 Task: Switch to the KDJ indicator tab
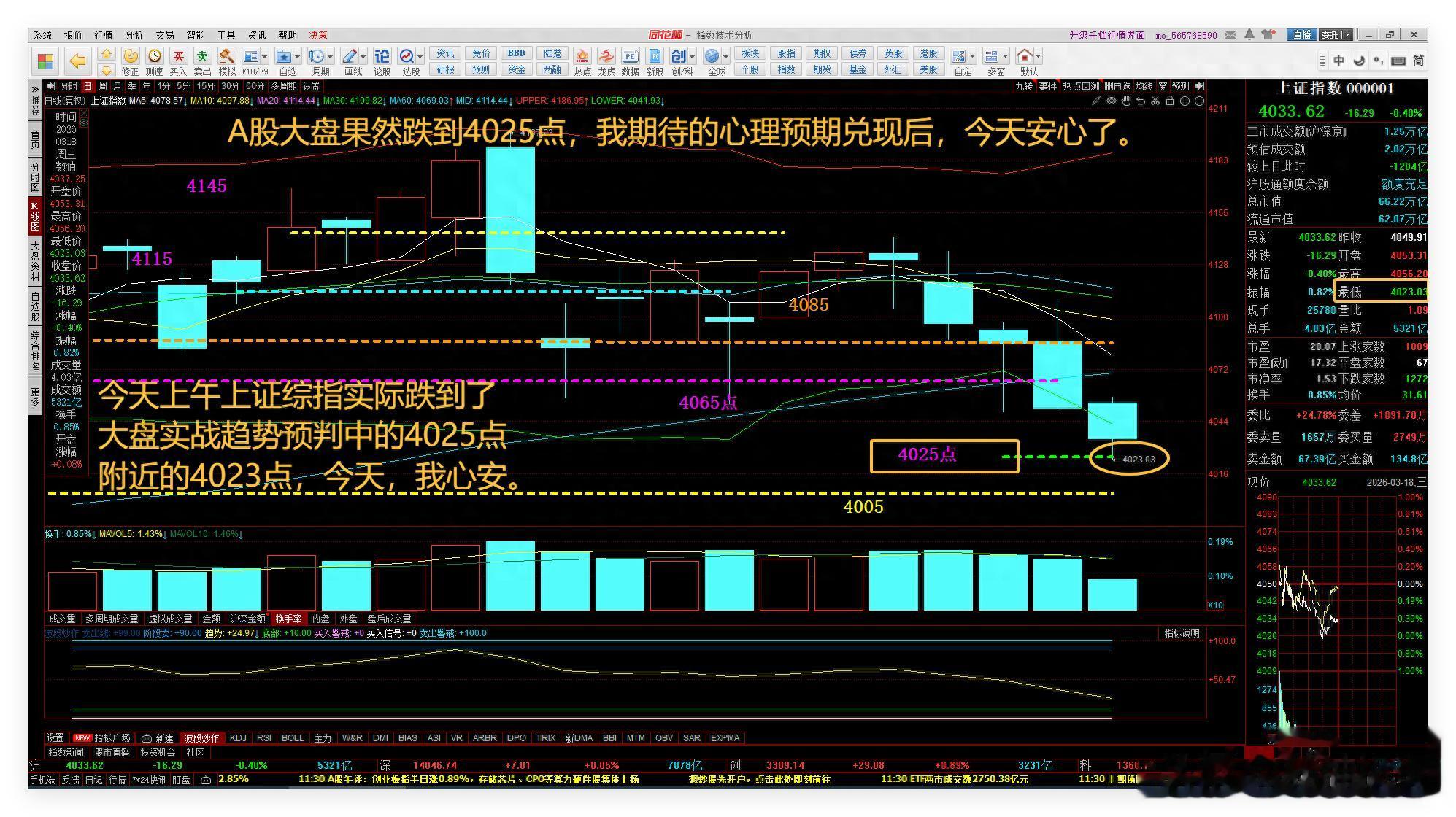coord(238,738)
